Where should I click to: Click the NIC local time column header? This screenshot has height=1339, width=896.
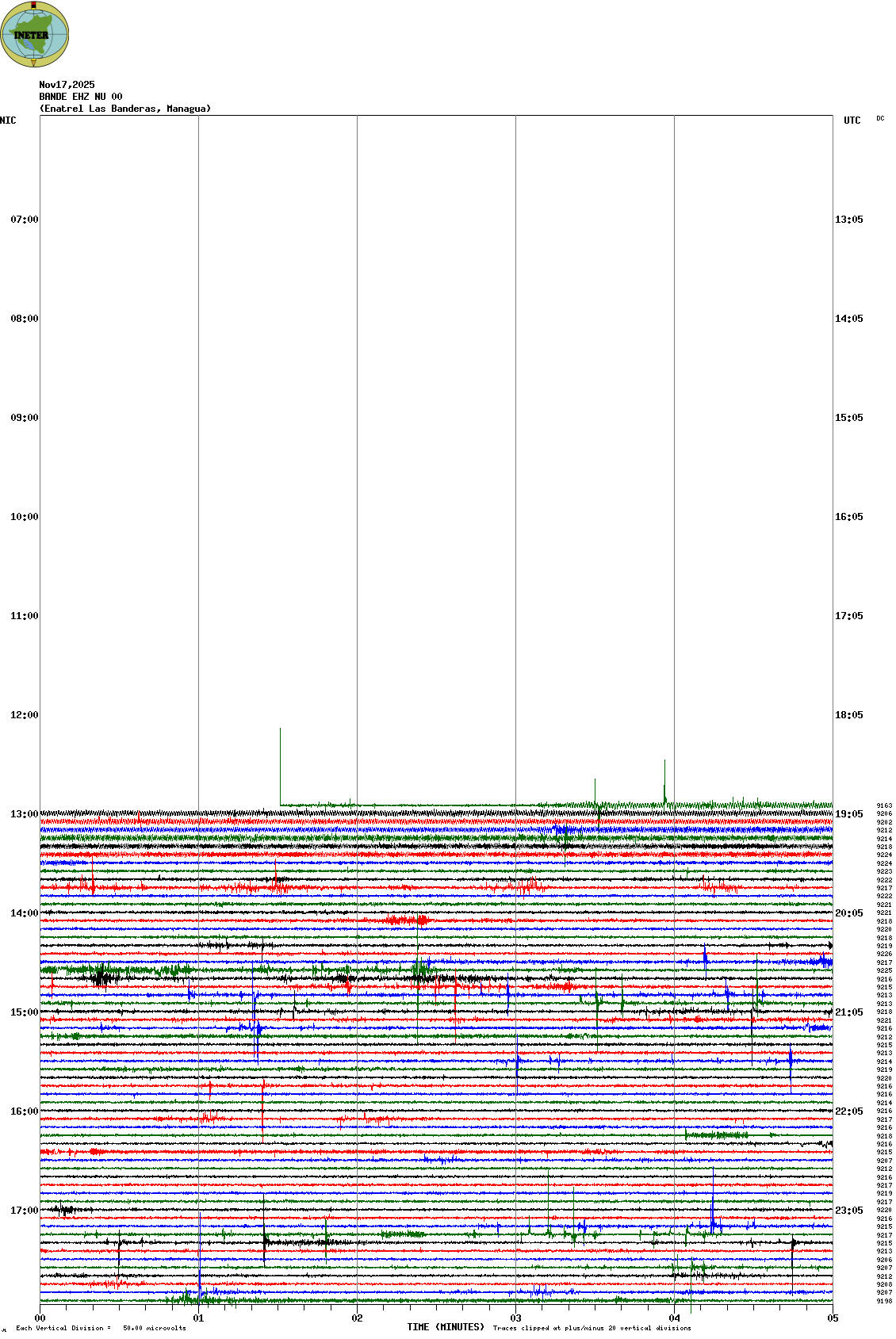click(8, 121)
